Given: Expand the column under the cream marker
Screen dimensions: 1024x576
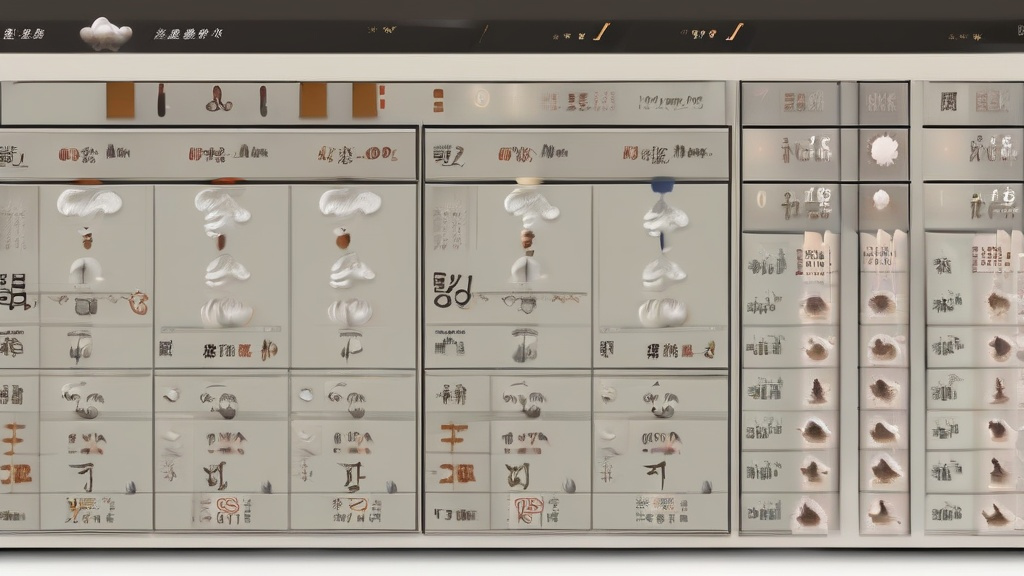Looking at the screenshot, I should coord(529,182).
